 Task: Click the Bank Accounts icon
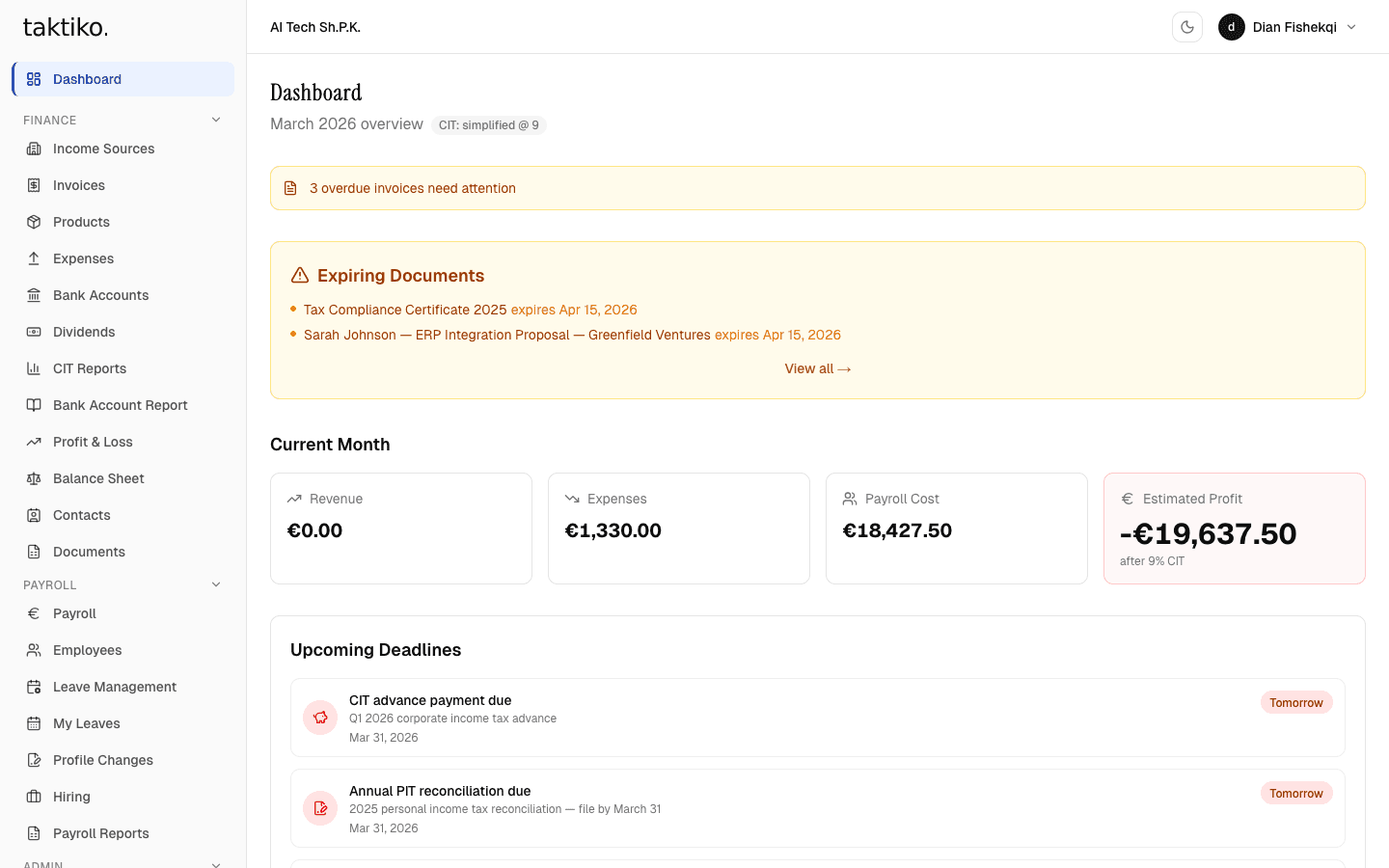point(34,295)
